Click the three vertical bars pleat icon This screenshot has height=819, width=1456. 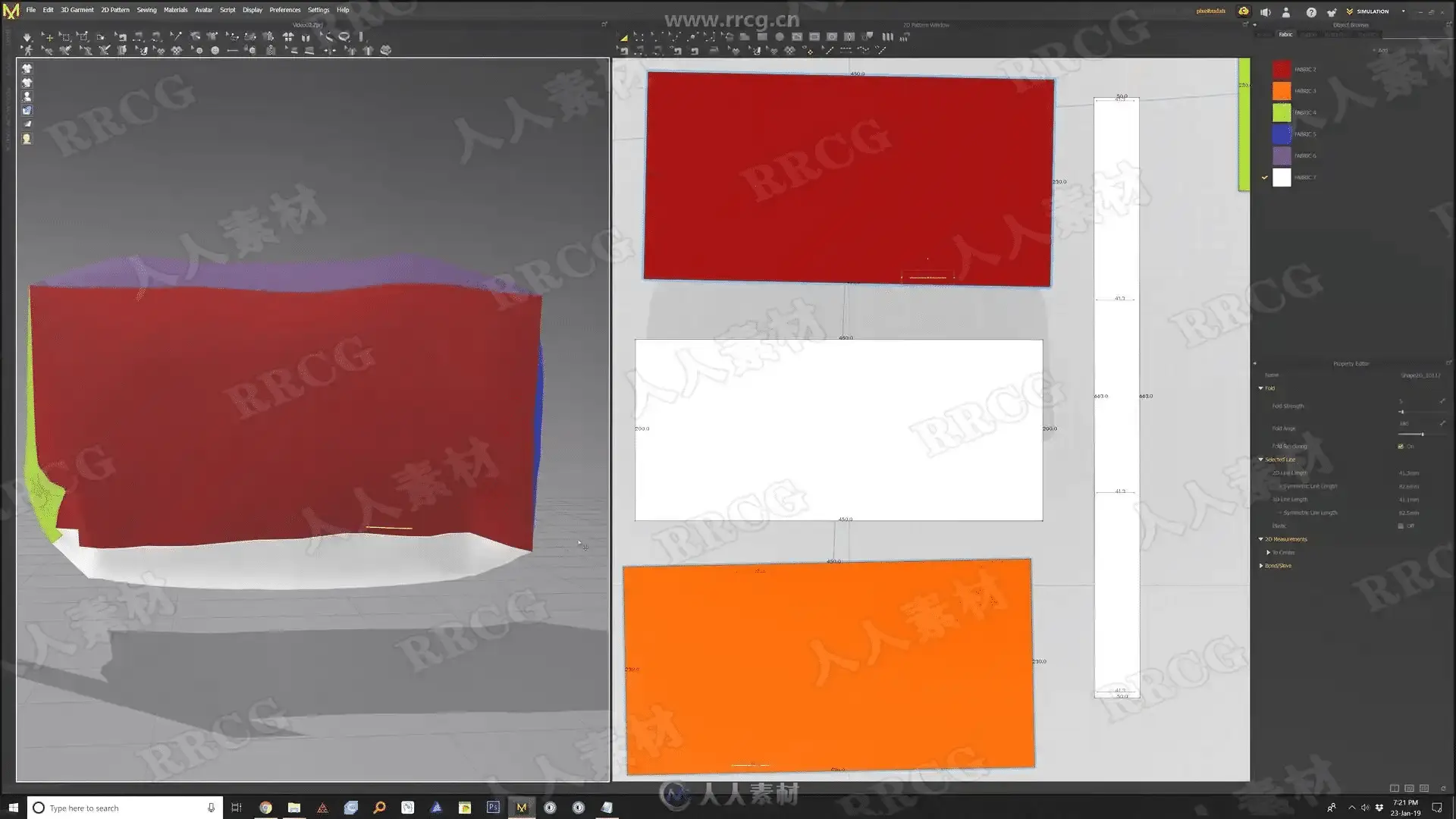coord(887,36)
